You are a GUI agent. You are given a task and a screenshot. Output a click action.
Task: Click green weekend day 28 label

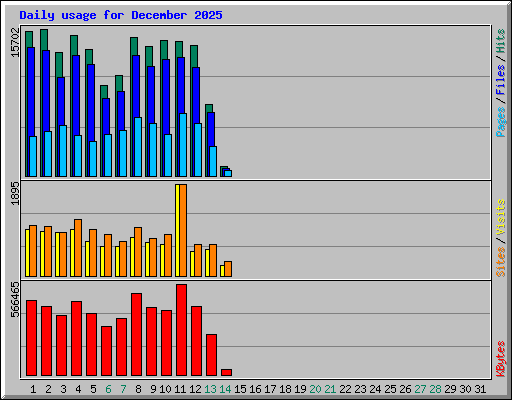click(x=435, y=389)
